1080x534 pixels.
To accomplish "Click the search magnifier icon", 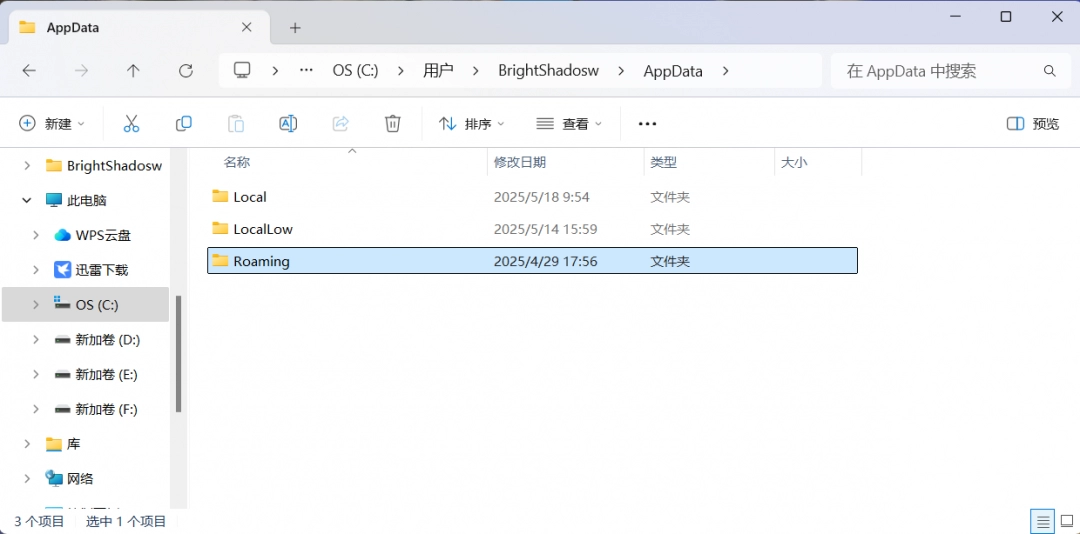I will click(x=1050, y=71).
